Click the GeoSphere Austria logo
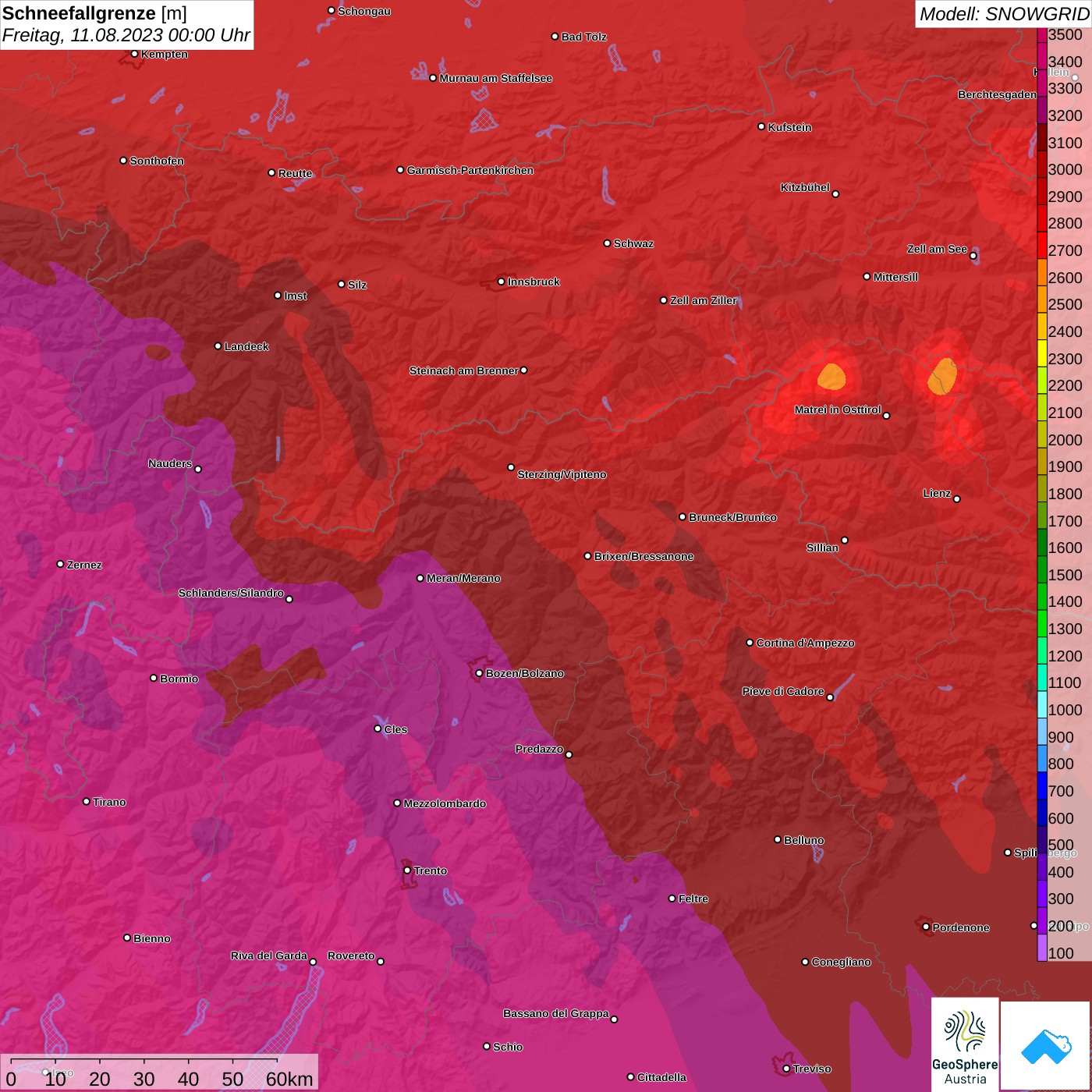The image size is (1092, 1092). 965,1045
